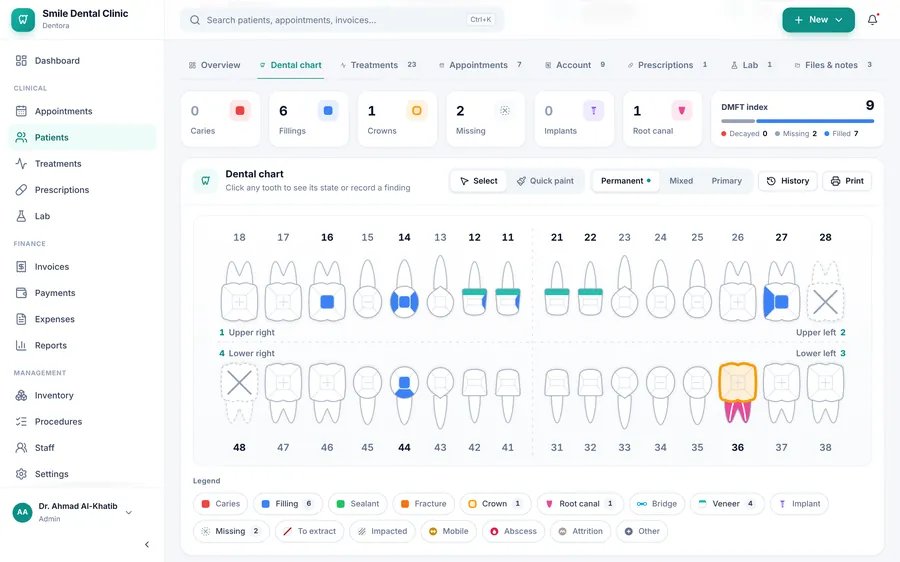Open Settings in the sidebar

[82, 474]
